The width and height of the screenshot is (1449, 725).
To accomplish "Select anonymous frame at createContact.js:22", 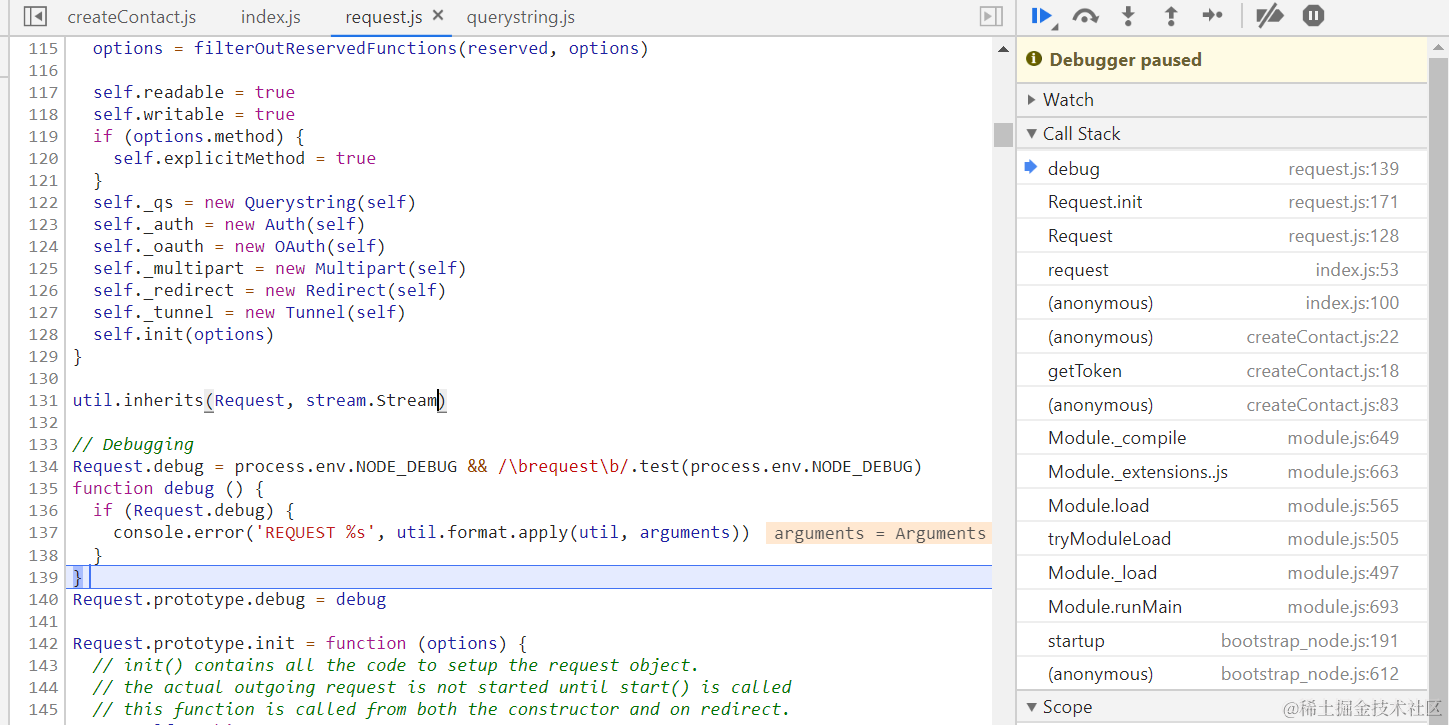I will pyautogui.click(x=1222, y=337).
